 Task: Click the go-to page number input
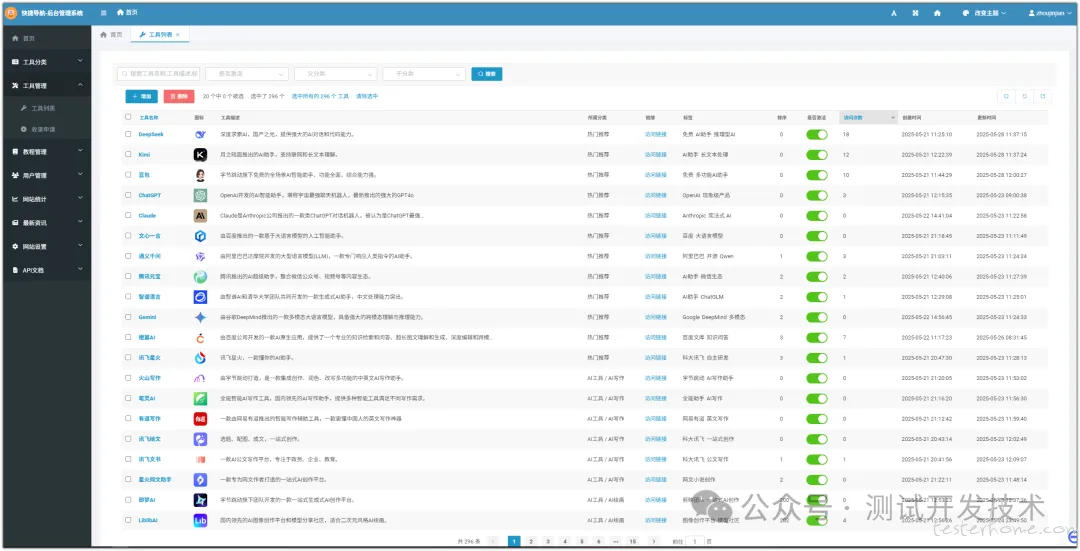click(x=694, y=541)
